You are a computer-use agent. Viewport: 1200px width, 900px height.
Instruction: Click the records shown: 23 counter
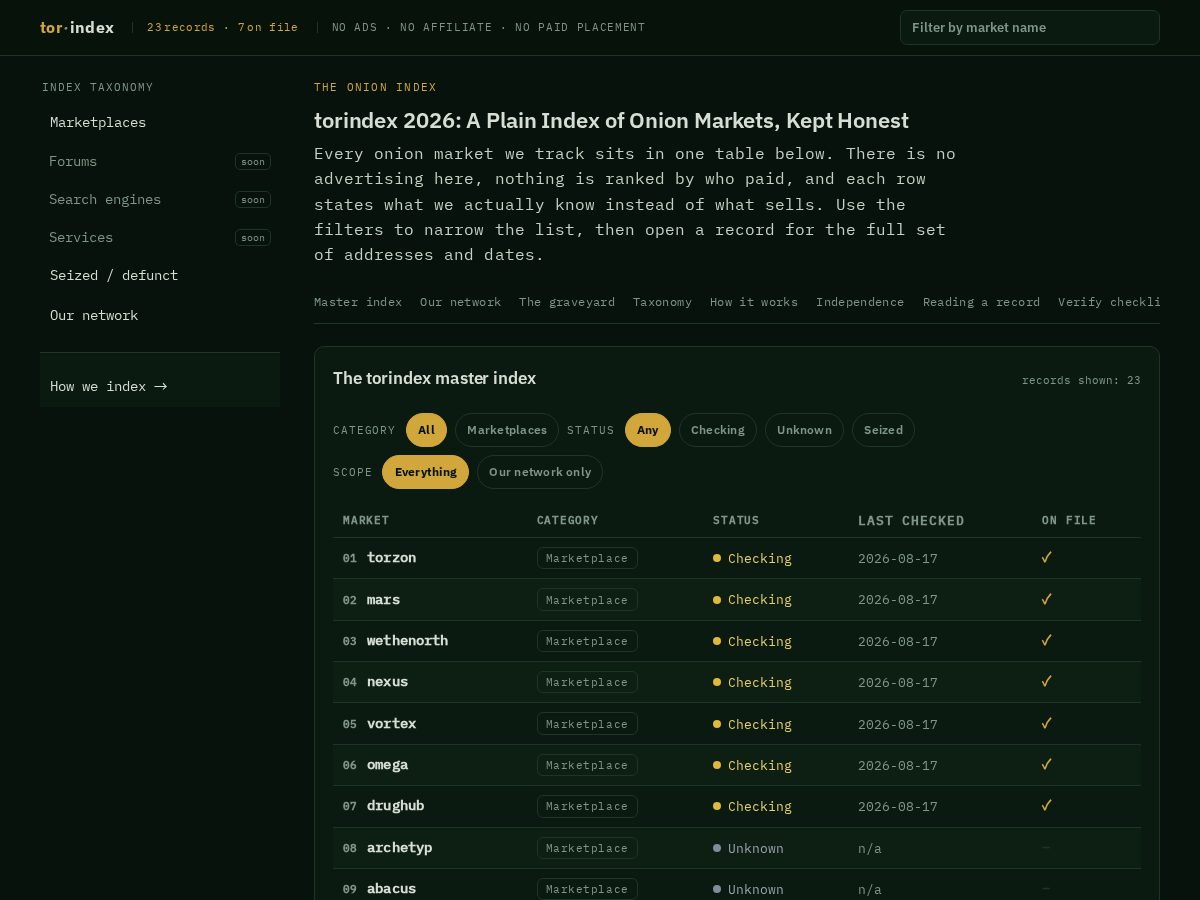1081,380
